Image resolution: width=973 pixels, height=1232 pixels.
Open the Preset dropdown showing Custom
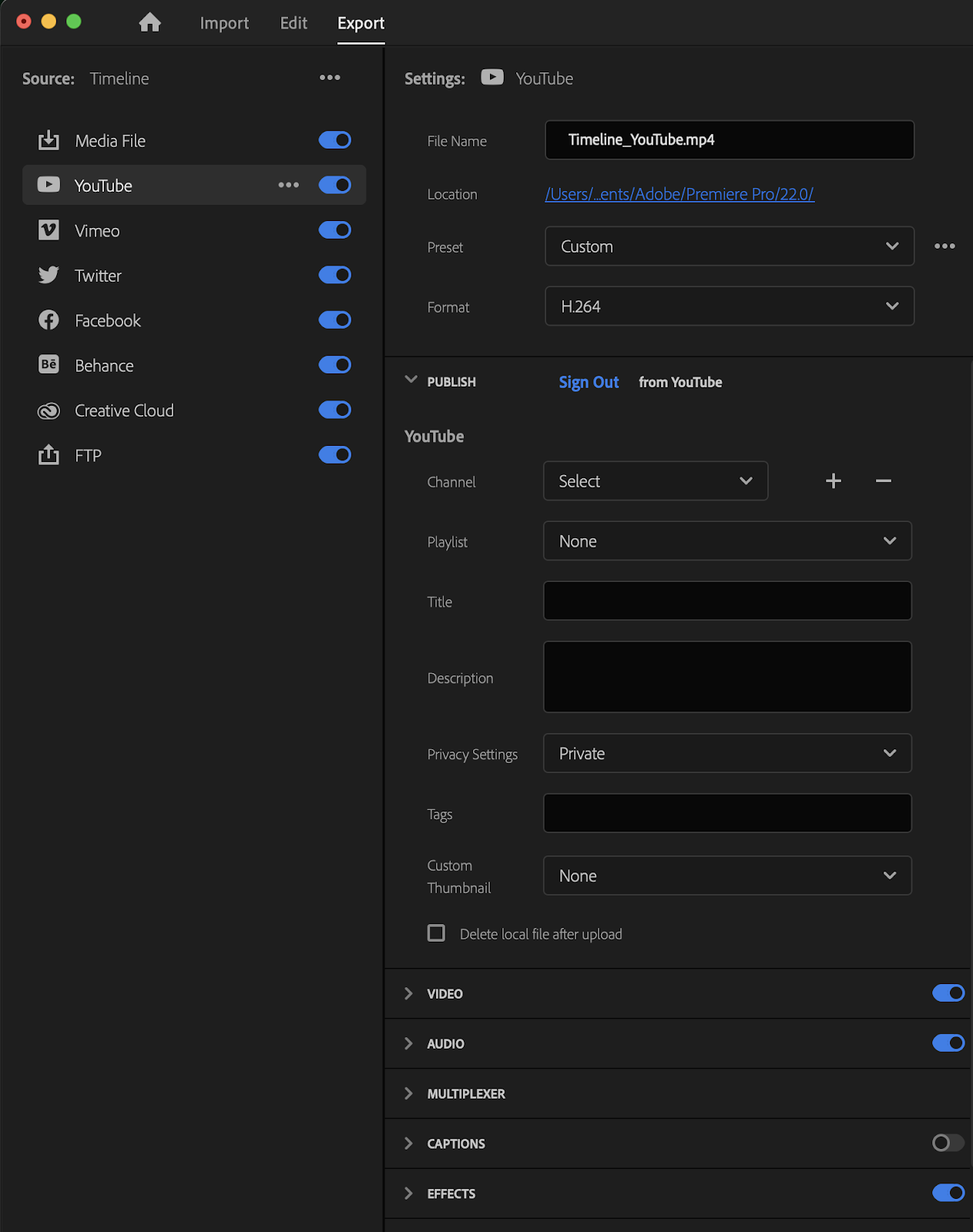point(730,246)
